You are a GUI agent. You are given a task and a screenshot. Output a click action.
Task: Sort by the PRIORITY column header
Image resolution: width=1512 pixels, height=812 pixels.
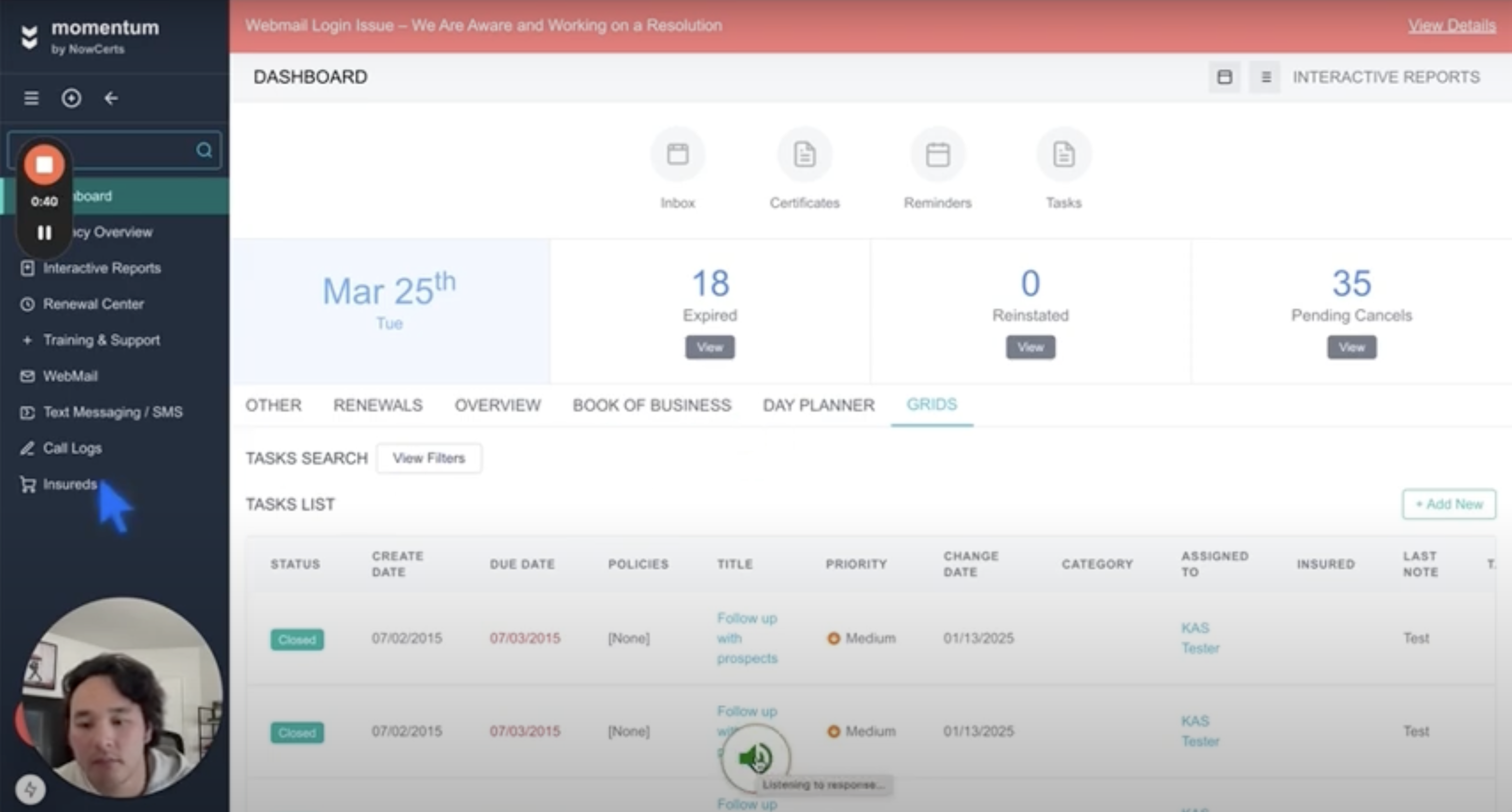[x=856, y=564]
